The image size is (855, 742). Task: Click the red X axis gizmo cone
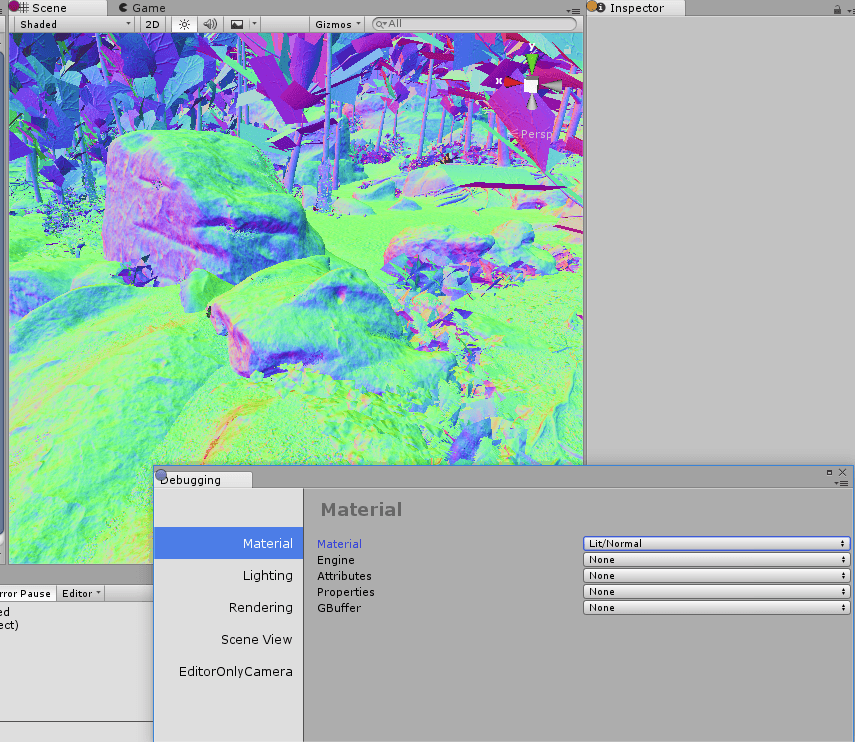(x=510, y=82)
